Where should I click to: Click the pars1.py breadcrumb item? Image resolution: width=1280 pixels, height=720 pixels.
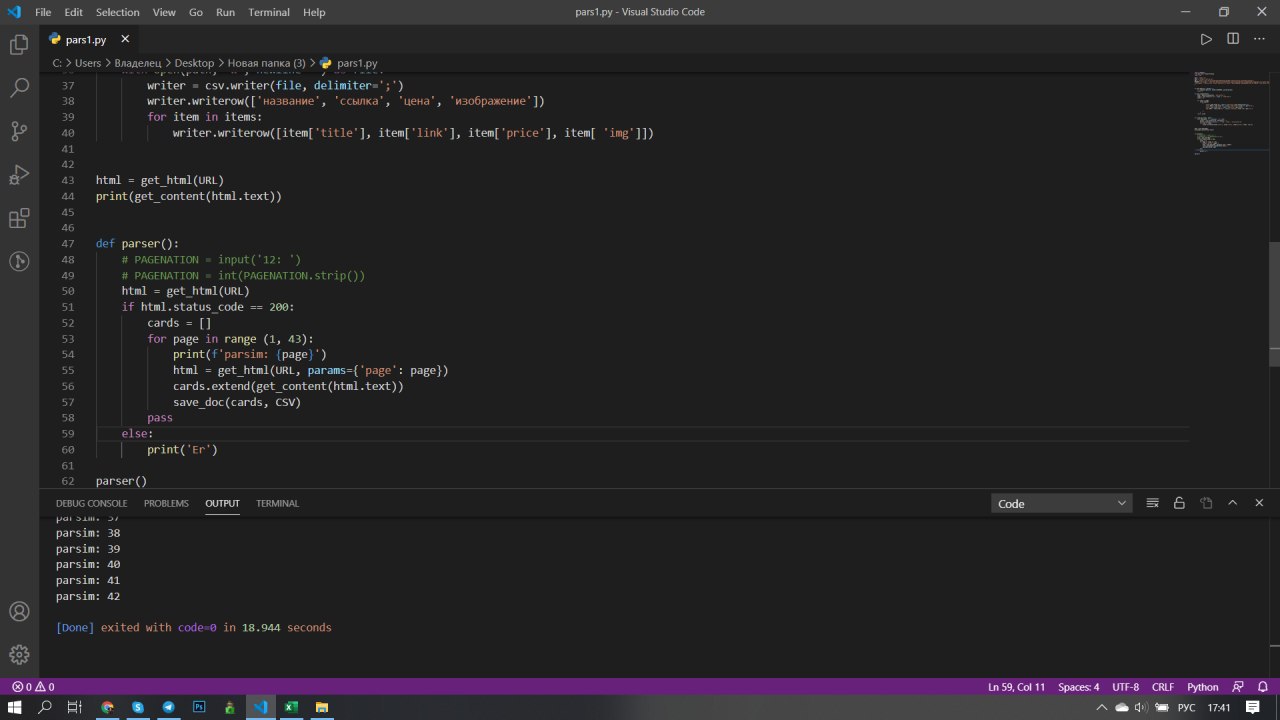(349, 63)
